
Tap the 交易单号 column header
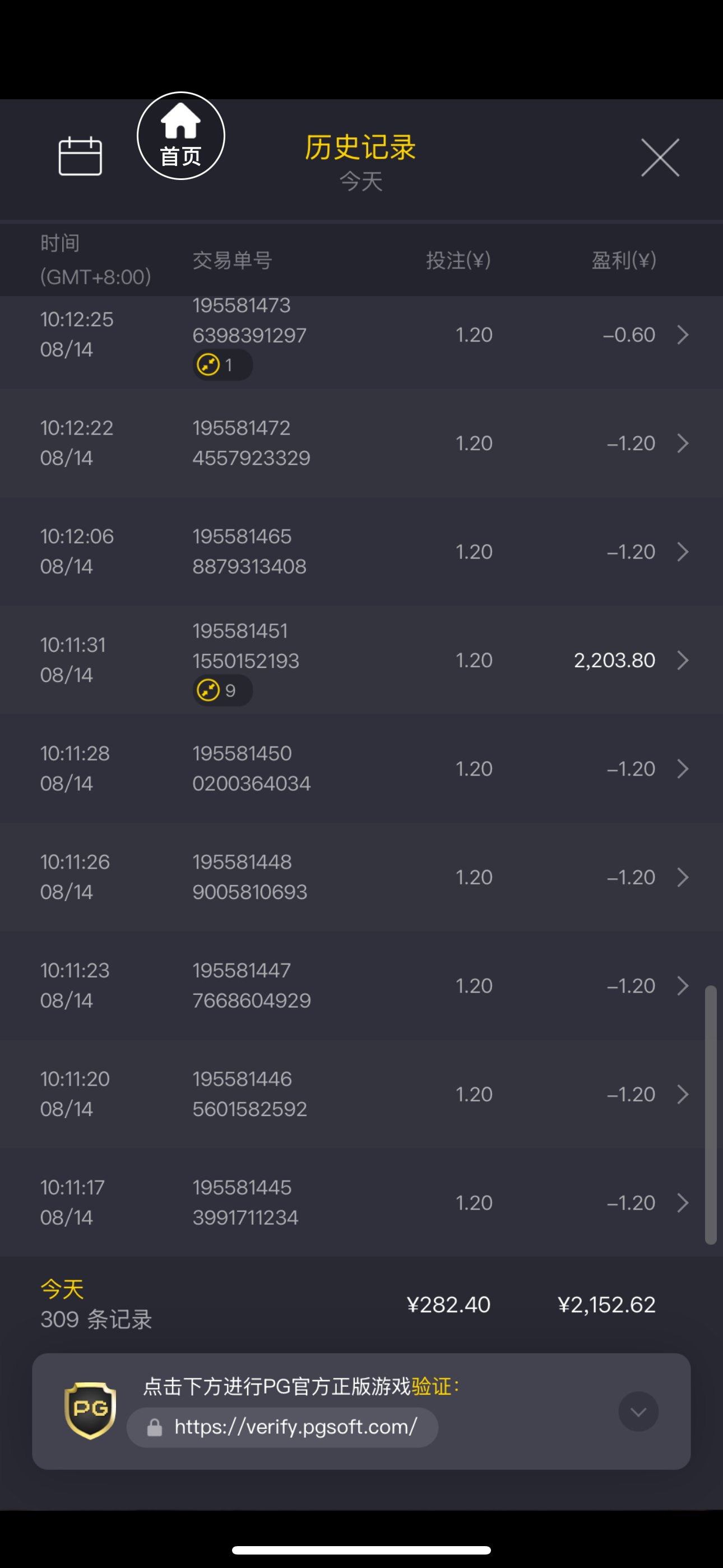click(232, 261)
